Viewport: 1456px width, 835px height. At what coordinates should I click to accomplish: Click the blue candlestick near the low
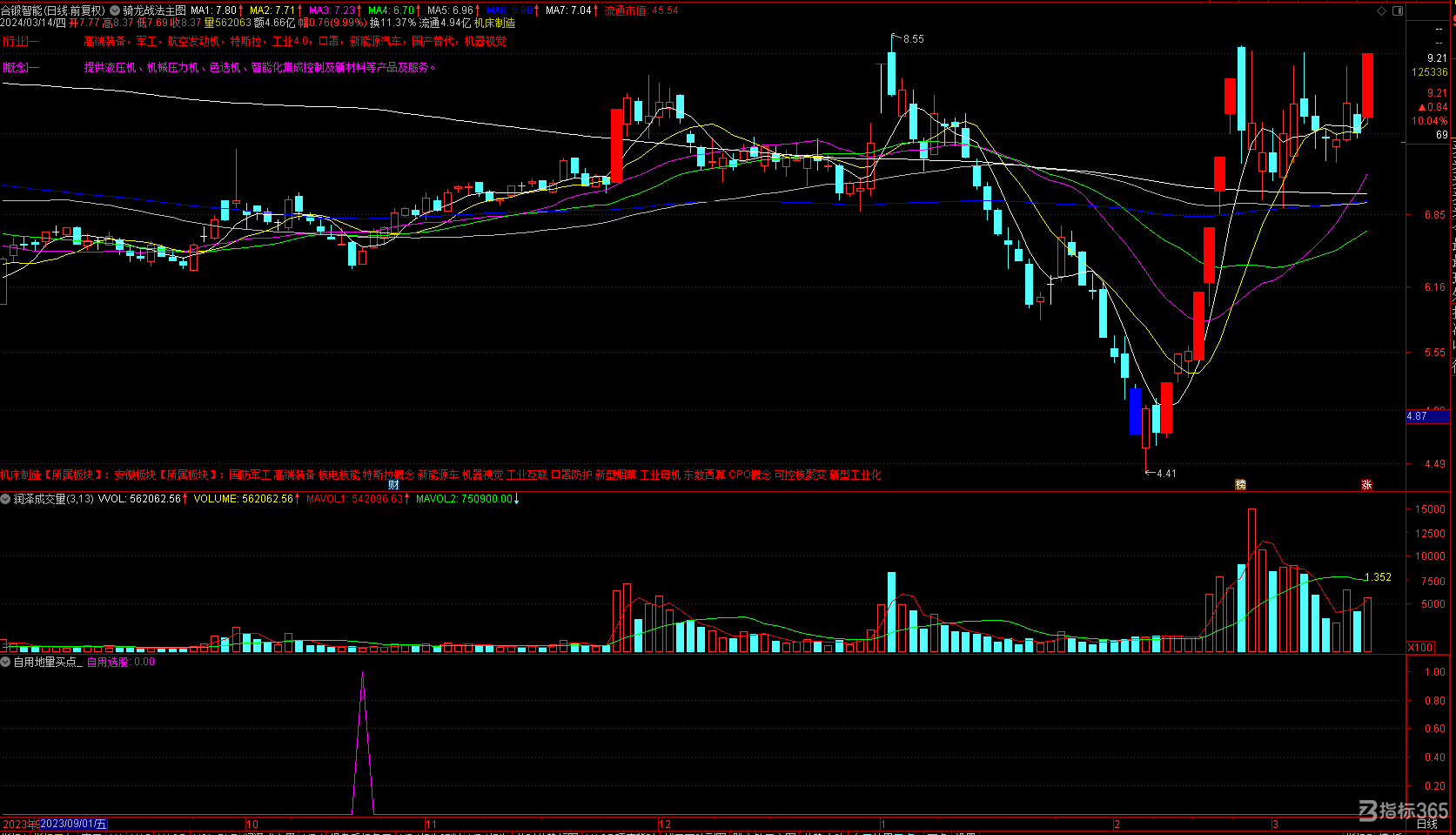click(1135, 411)
